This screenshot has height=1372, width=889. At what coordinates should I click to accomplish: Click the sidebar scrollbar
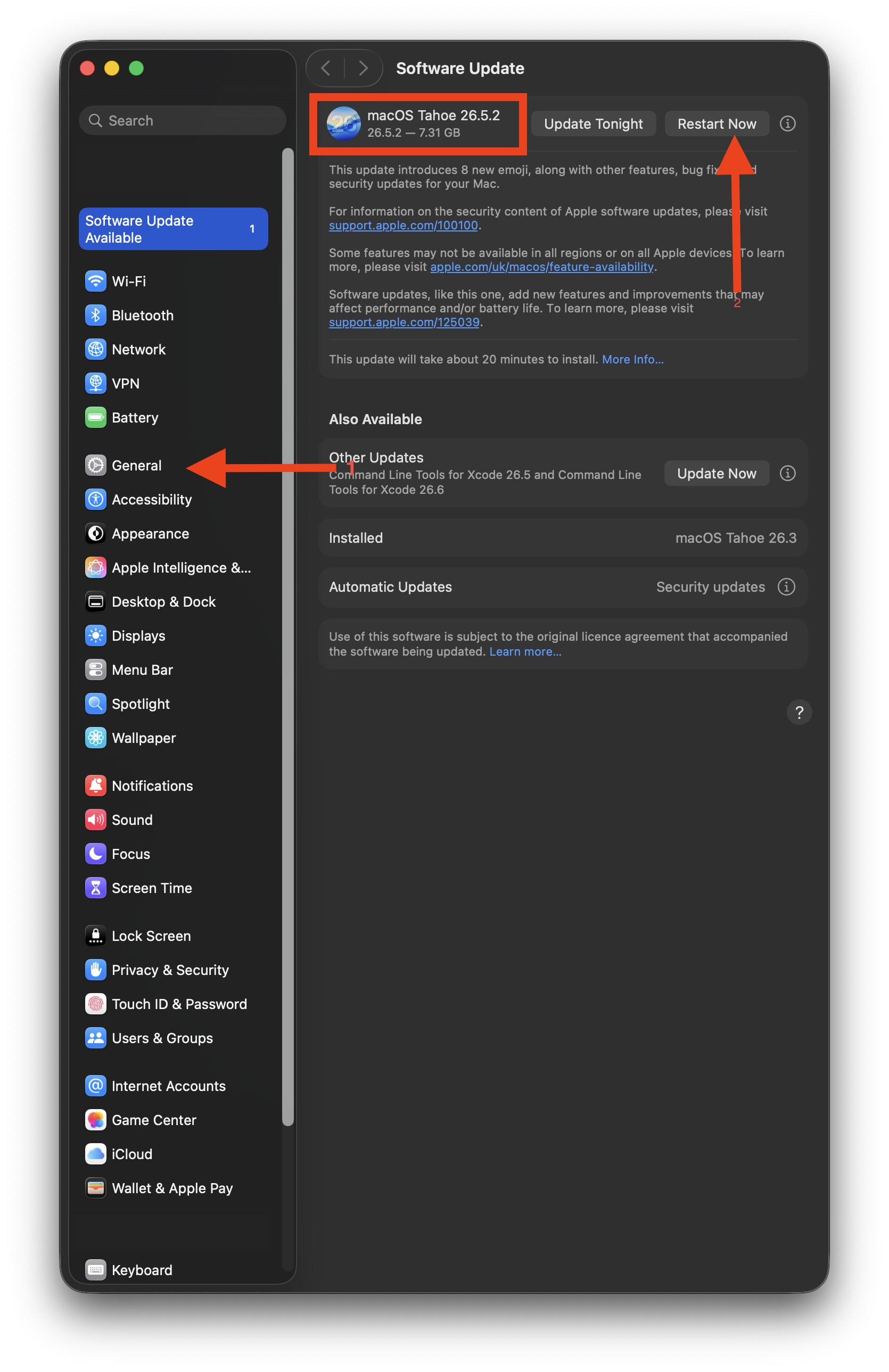(x=287, y=637)
